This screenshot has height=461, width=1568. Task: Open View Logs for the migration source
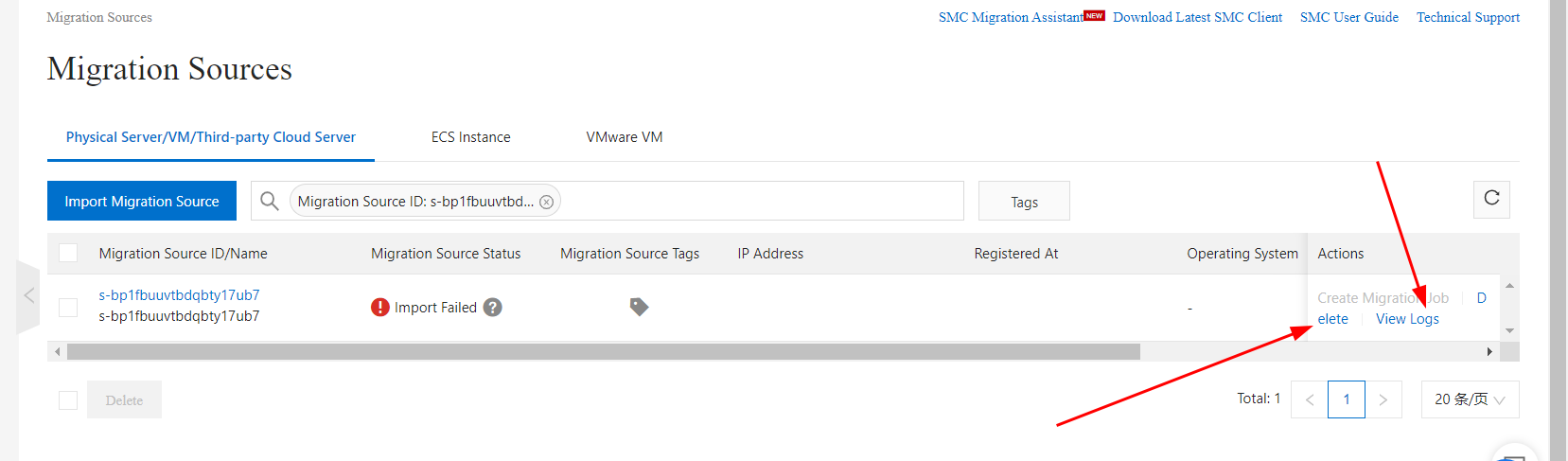click(1407, 319)
